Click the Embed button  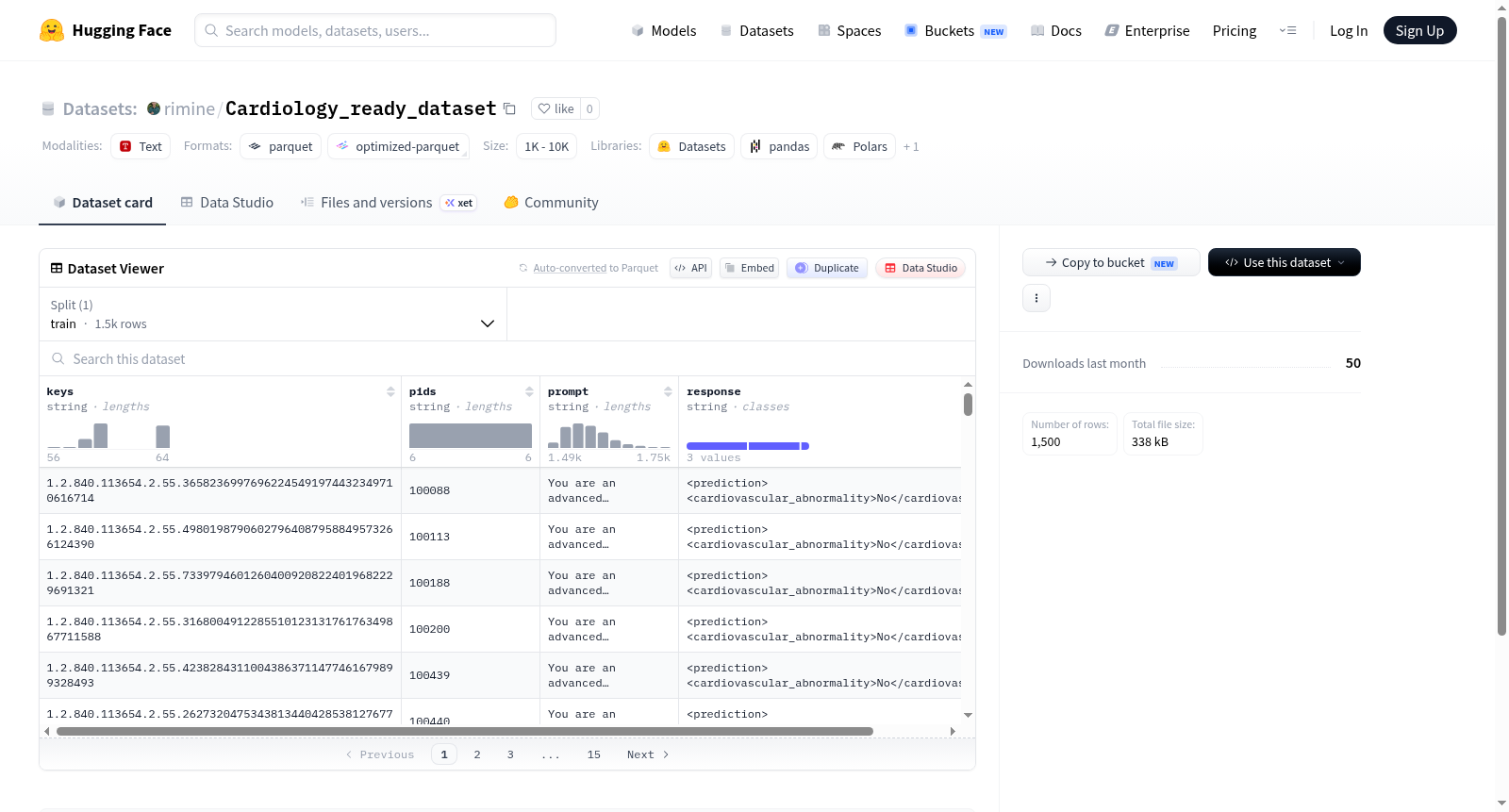[x=749, y=268]
